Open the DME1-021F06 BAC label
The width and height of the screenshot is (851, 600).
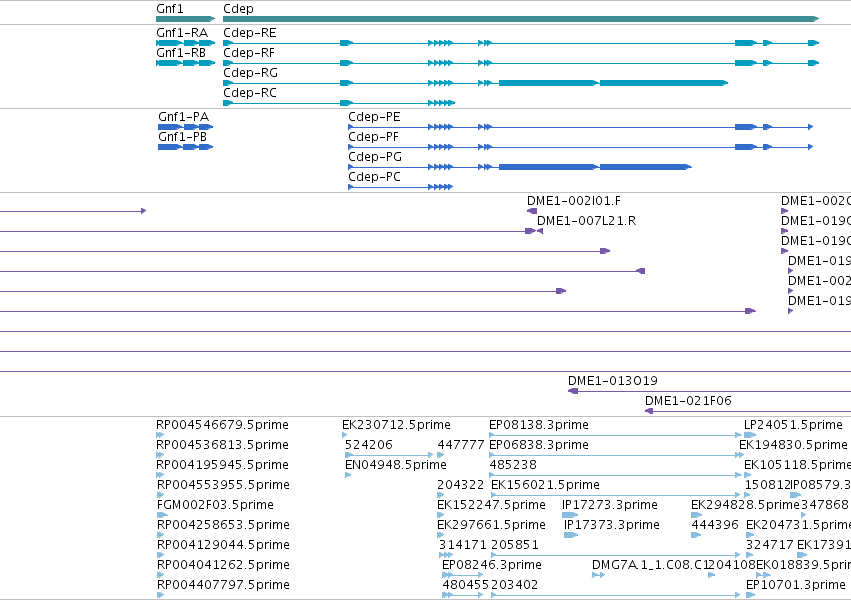click(688, 401)
